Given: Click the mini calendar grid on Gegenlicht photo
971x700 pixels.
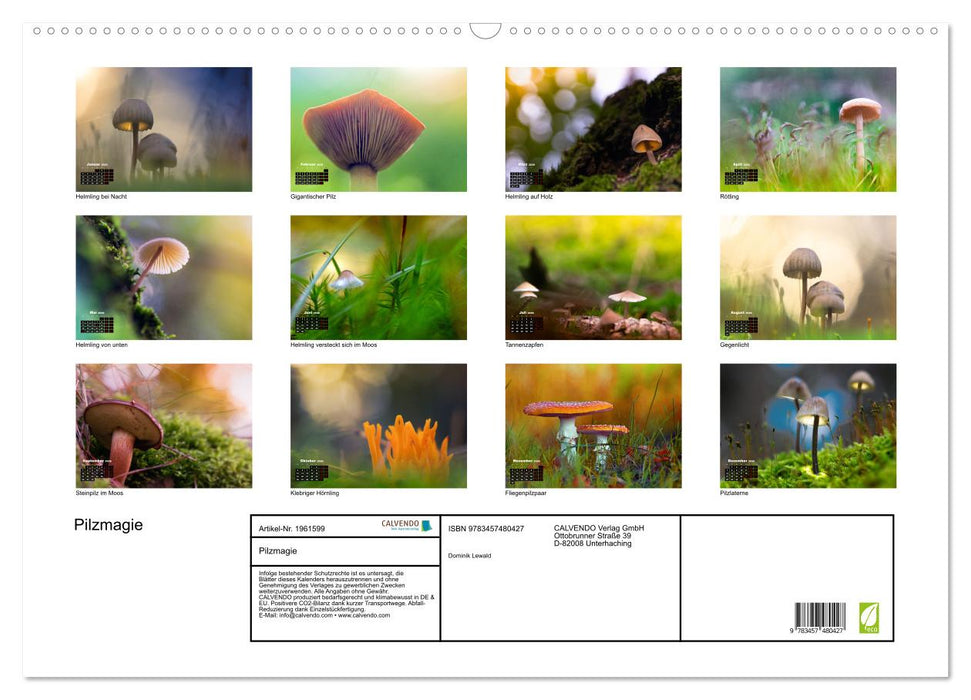Looking at the screenshot, I should [740, 325].
